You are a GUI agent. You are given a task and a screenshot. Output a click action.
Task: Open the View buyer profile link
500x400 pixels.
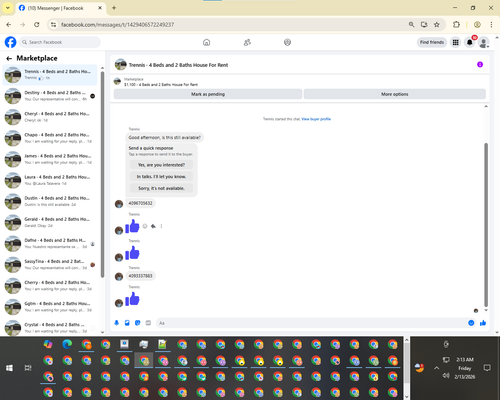pyautogui.click(x=316, y=119)
